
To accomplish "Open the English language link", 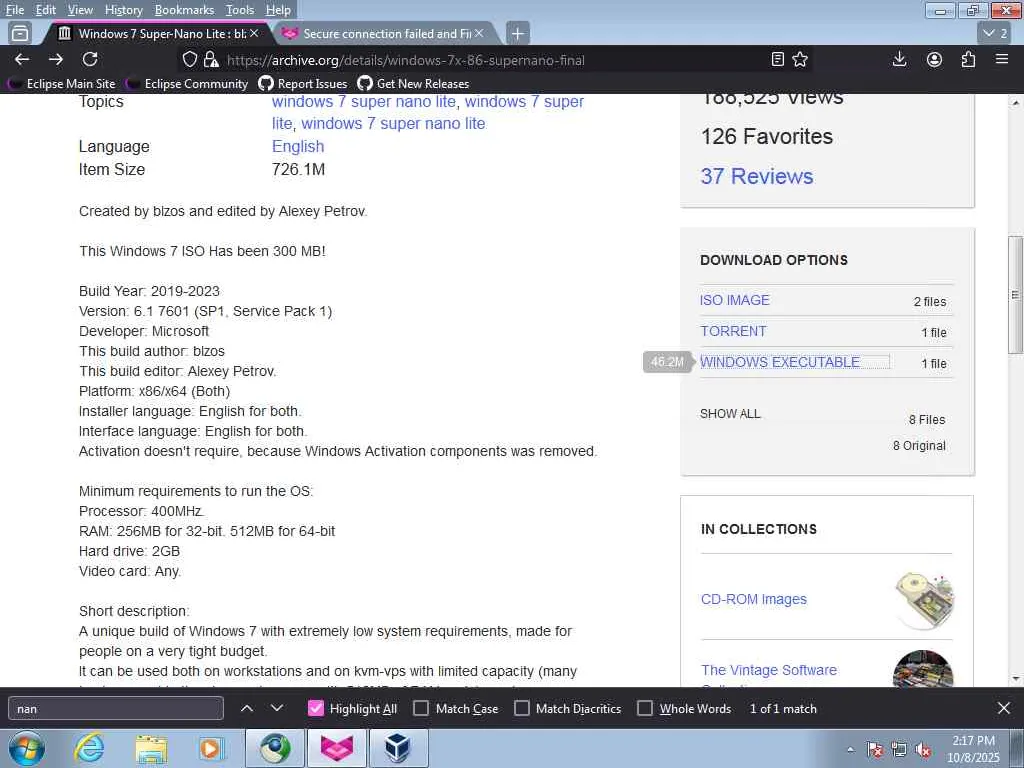I will [x=298, y=146].
